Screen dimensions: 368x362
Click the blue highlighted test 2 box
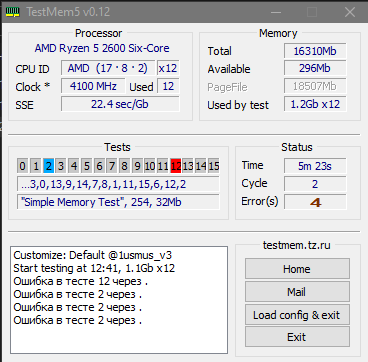click(48, 166)
